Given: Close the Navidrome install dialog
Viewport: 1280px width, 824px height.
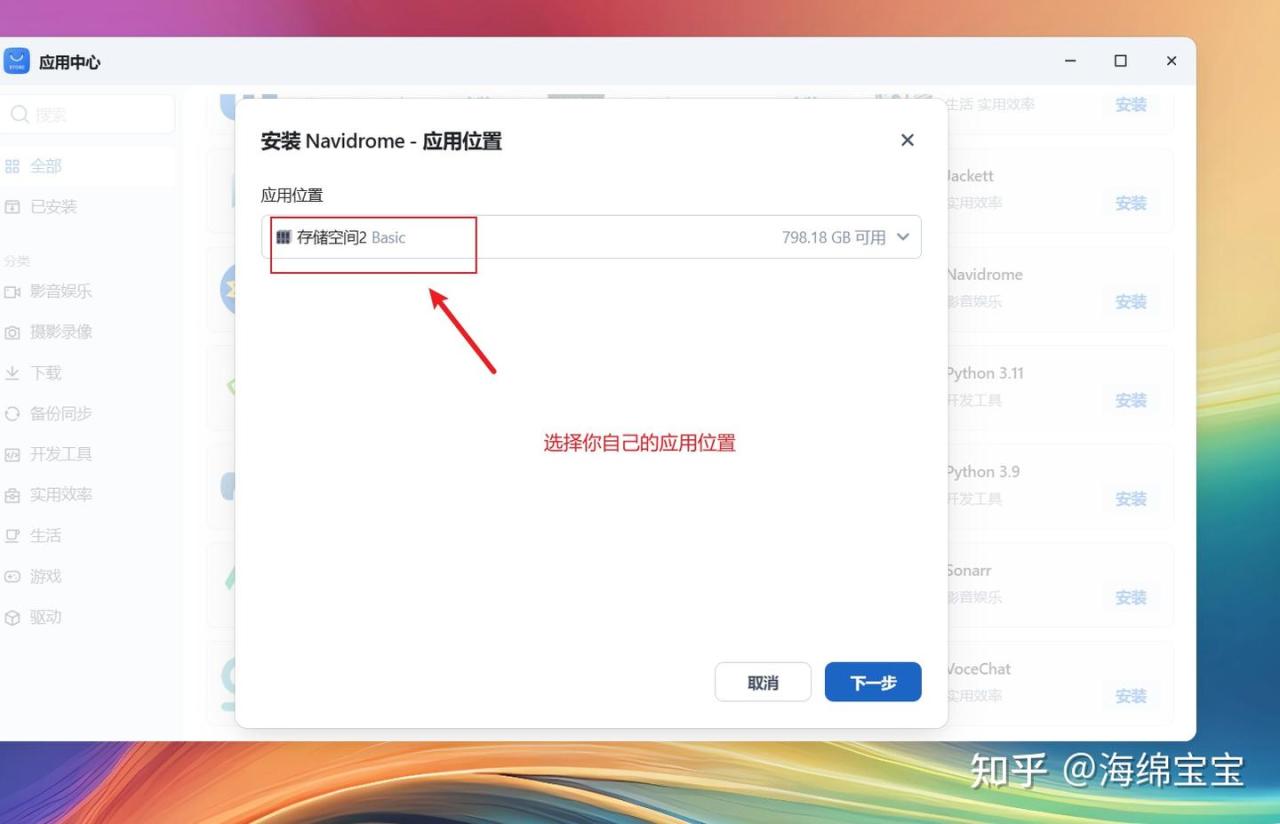Looking at the screenshot, I should coord(907,140).
